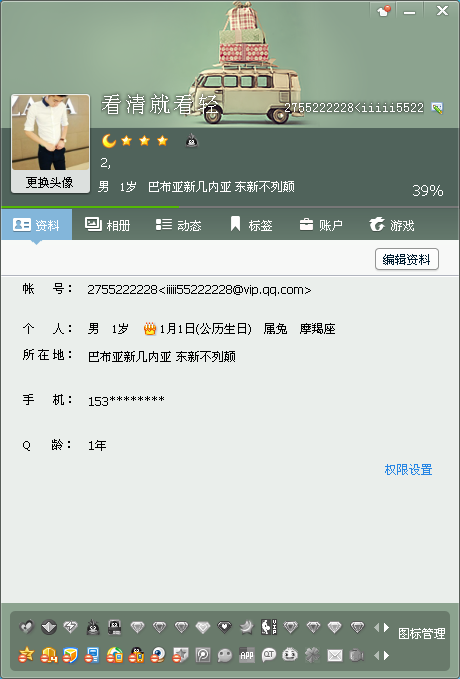Click the APP icon in bottom row
The height and width of the screenshot is (679, 460).
click(247, 656)
